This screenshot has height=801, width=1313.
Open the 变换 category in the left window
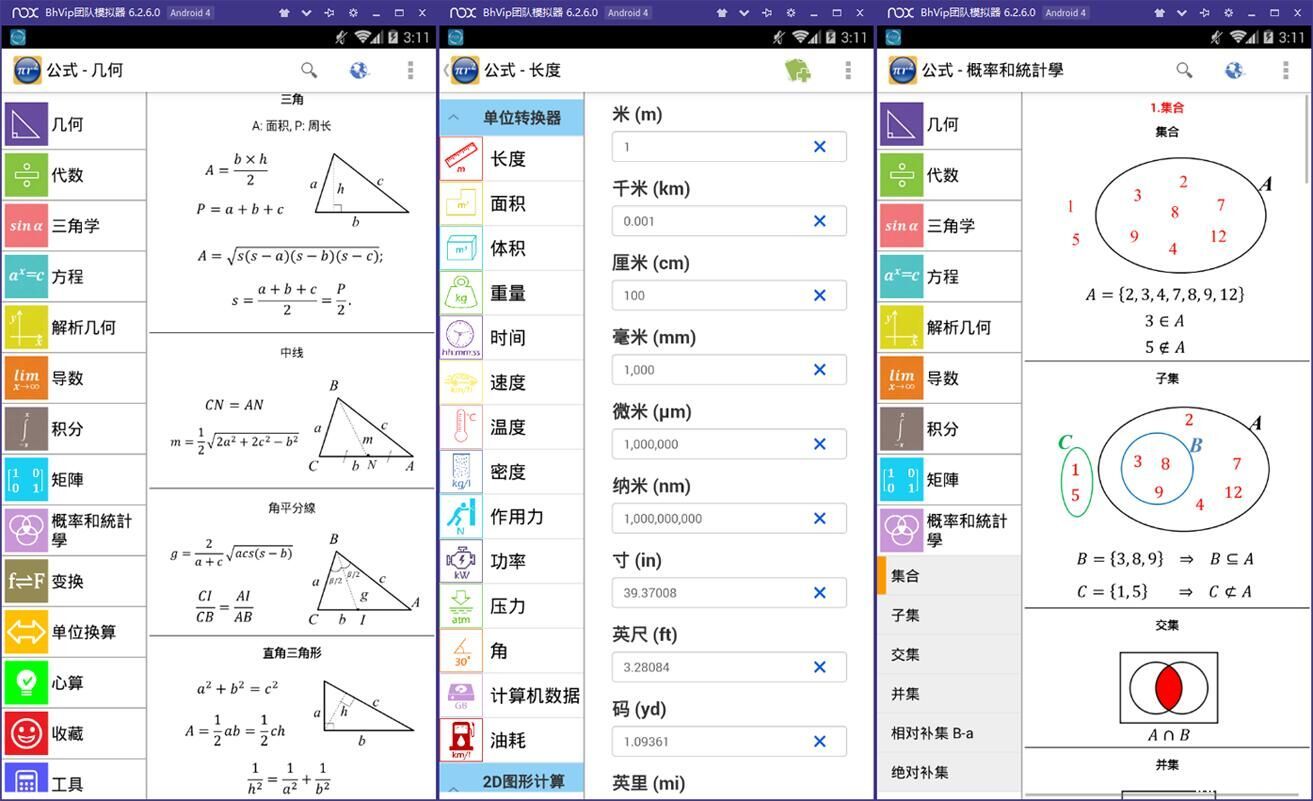[74, 581]
